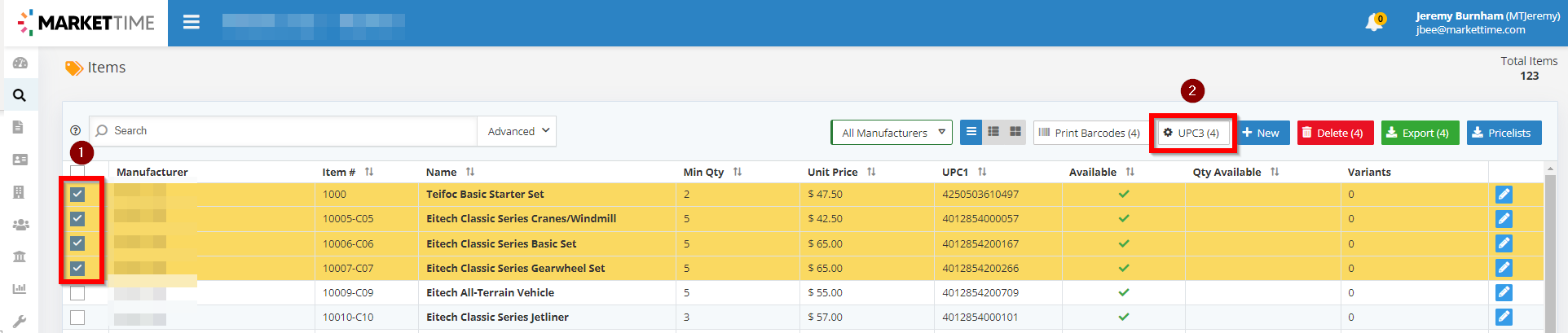Edit the Eitech All-Terrain Vehicle row

coord(1504,291)
